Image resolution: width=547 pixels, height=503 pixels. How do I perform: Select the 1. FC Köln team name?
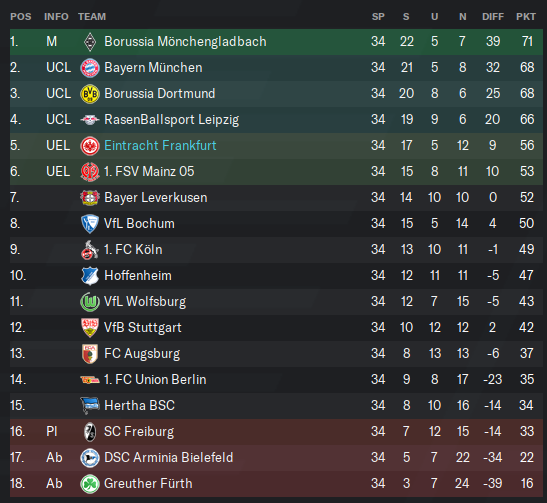pos(133,250)
